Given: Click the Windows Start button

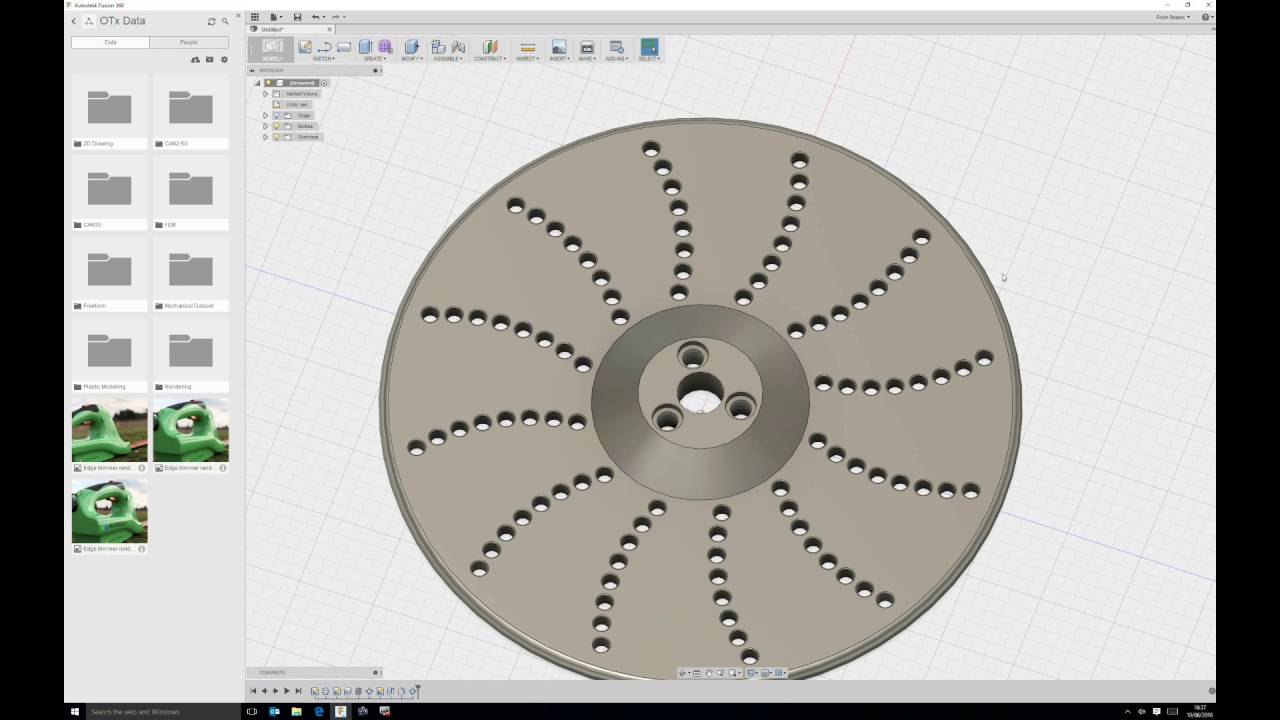Looking at the screenshot, I should pyautogui.click(x=75, y=712).
